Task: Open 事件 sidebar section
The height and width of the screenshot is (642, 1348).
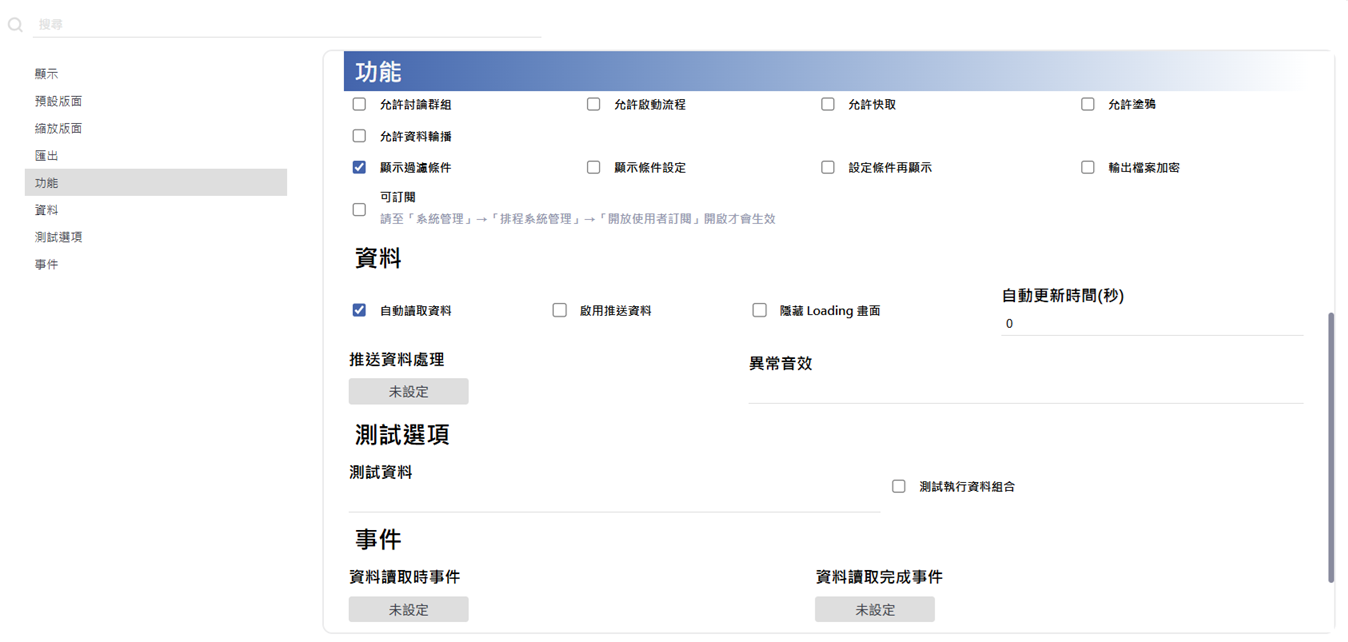Action: (47, 265)
